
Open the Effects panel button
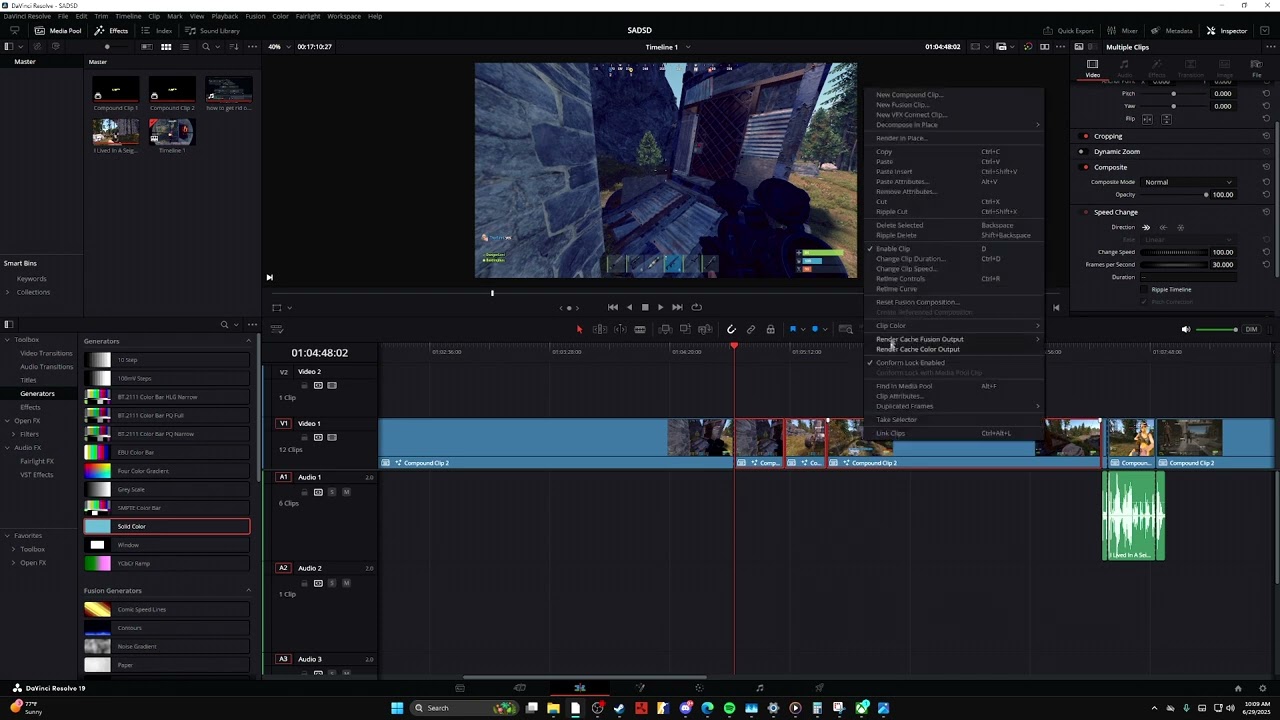click(x=111, y=31)
